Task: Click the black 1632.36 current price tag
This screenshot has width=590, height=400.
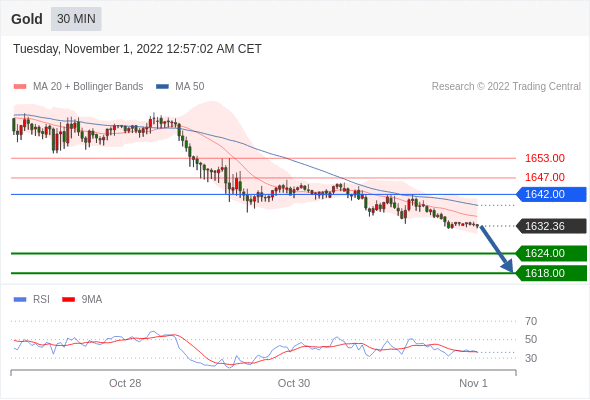Action: click(x=551, y=226)
